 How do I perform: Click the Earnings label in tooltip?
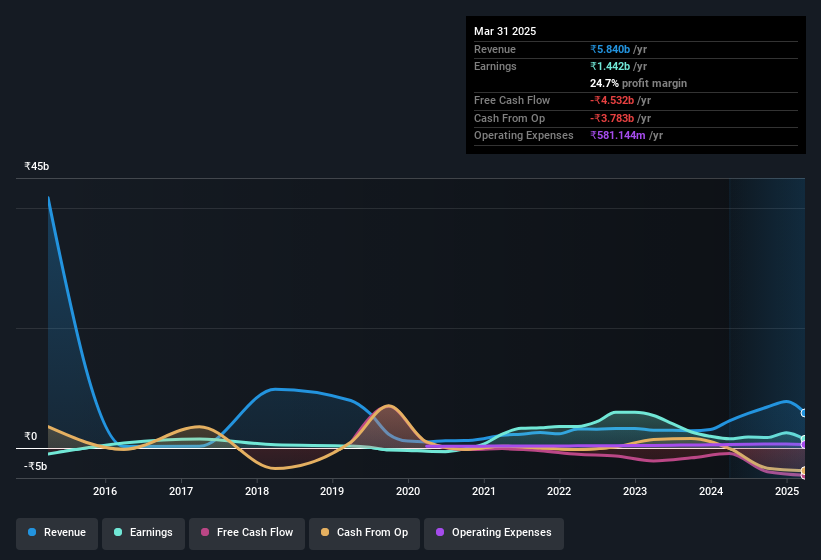(x=495, y=66)
